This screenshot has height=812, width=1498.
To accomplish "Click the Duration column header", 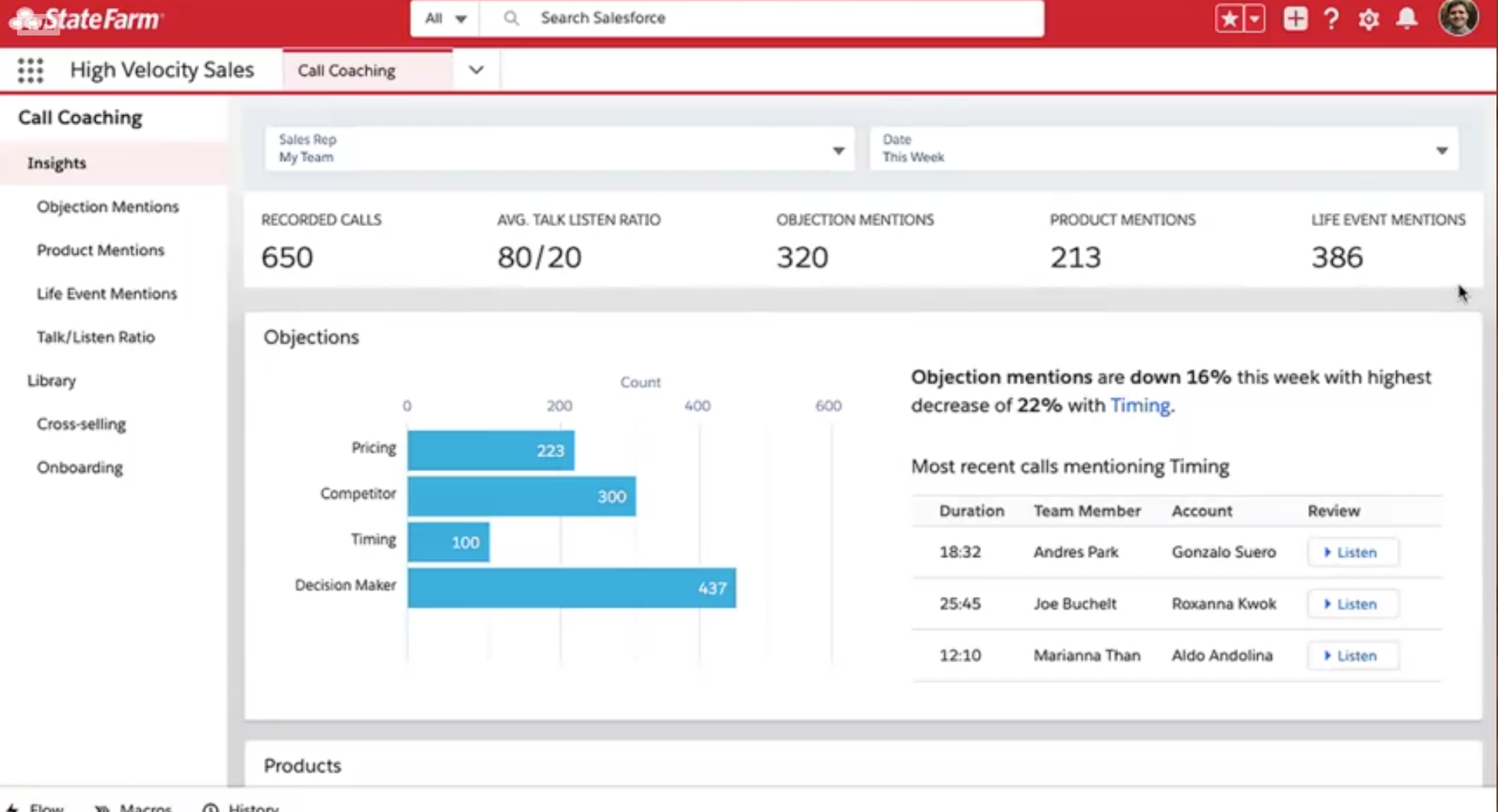I will coord(971,511).
